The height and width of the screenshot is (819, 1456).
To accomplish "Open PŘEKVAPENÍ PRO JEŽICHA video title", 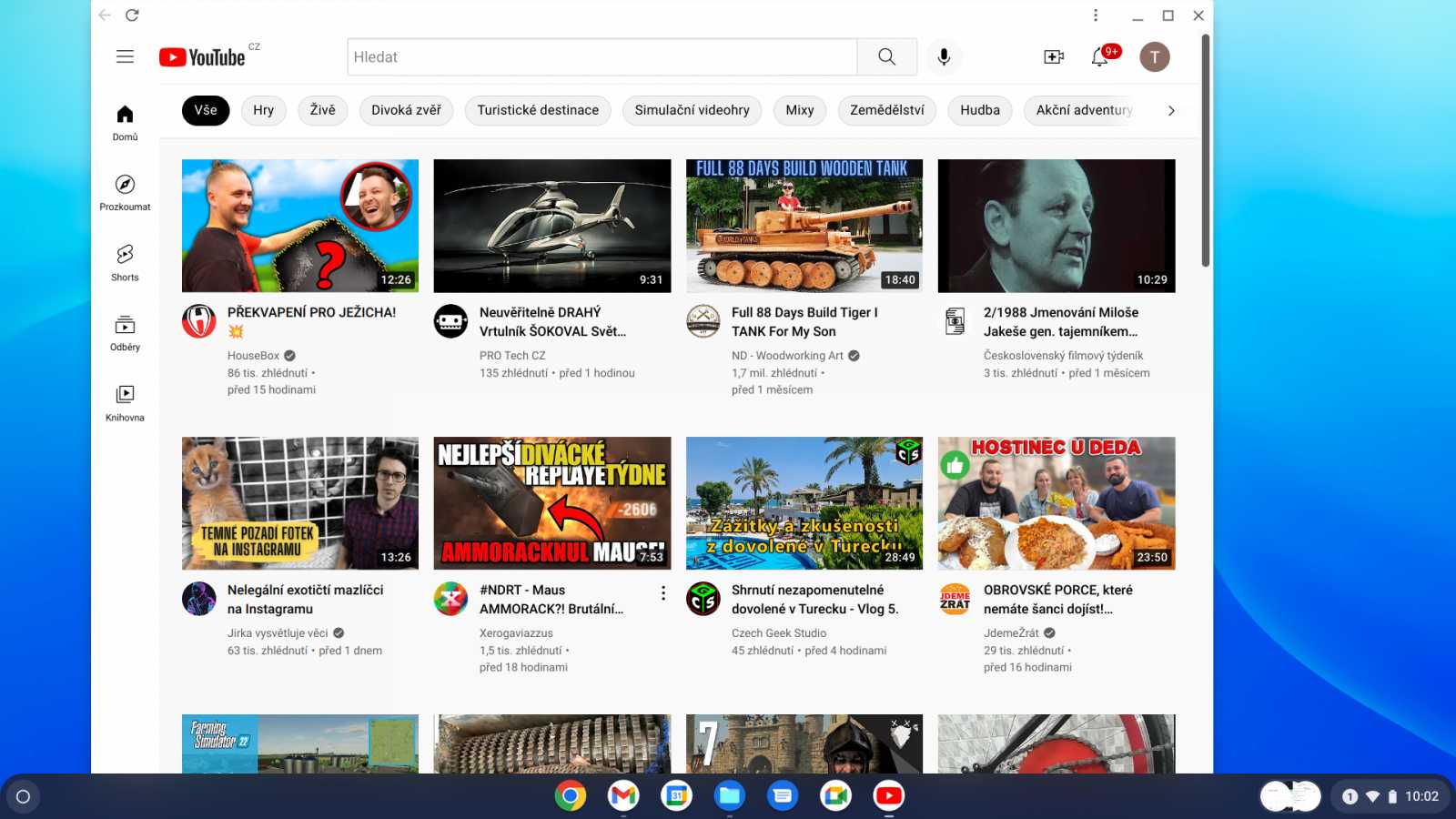I will tap(311, 321).
